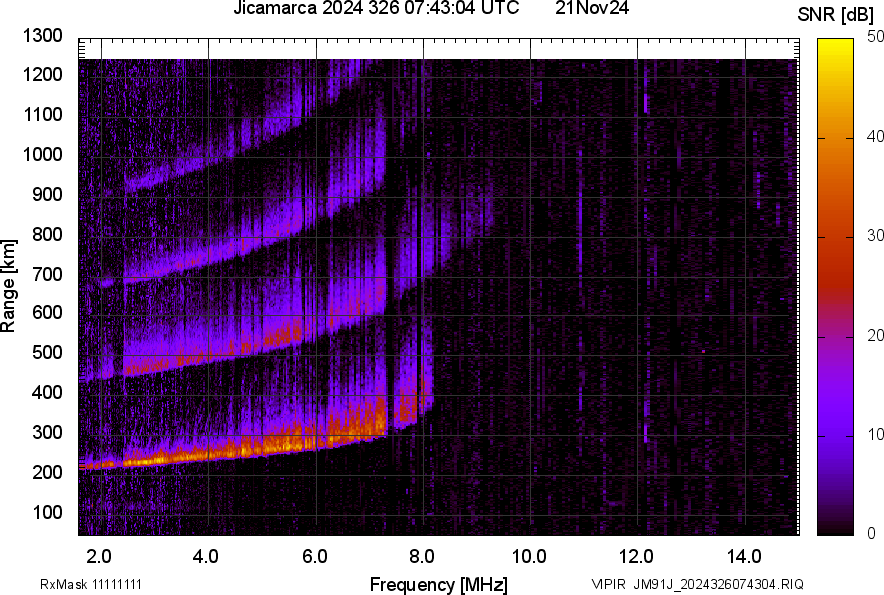Click the SNR colorbar gradient

point(836,287)
